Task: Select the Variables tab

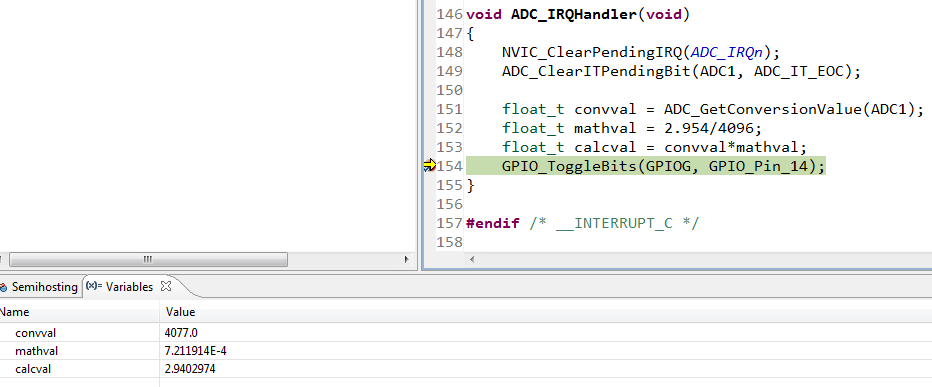Action: click(129, 287)
